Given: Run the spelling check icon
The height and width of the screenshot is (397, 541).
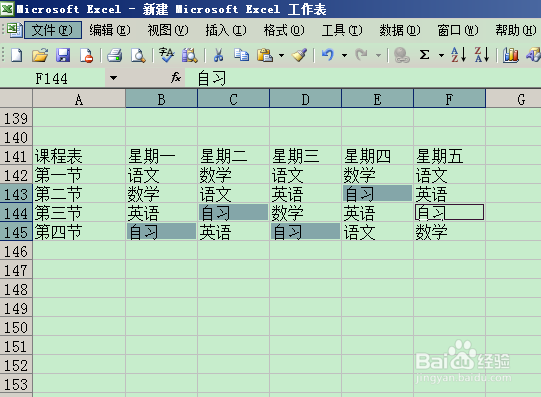Looking at the screenshot, I should pos(166,55).
